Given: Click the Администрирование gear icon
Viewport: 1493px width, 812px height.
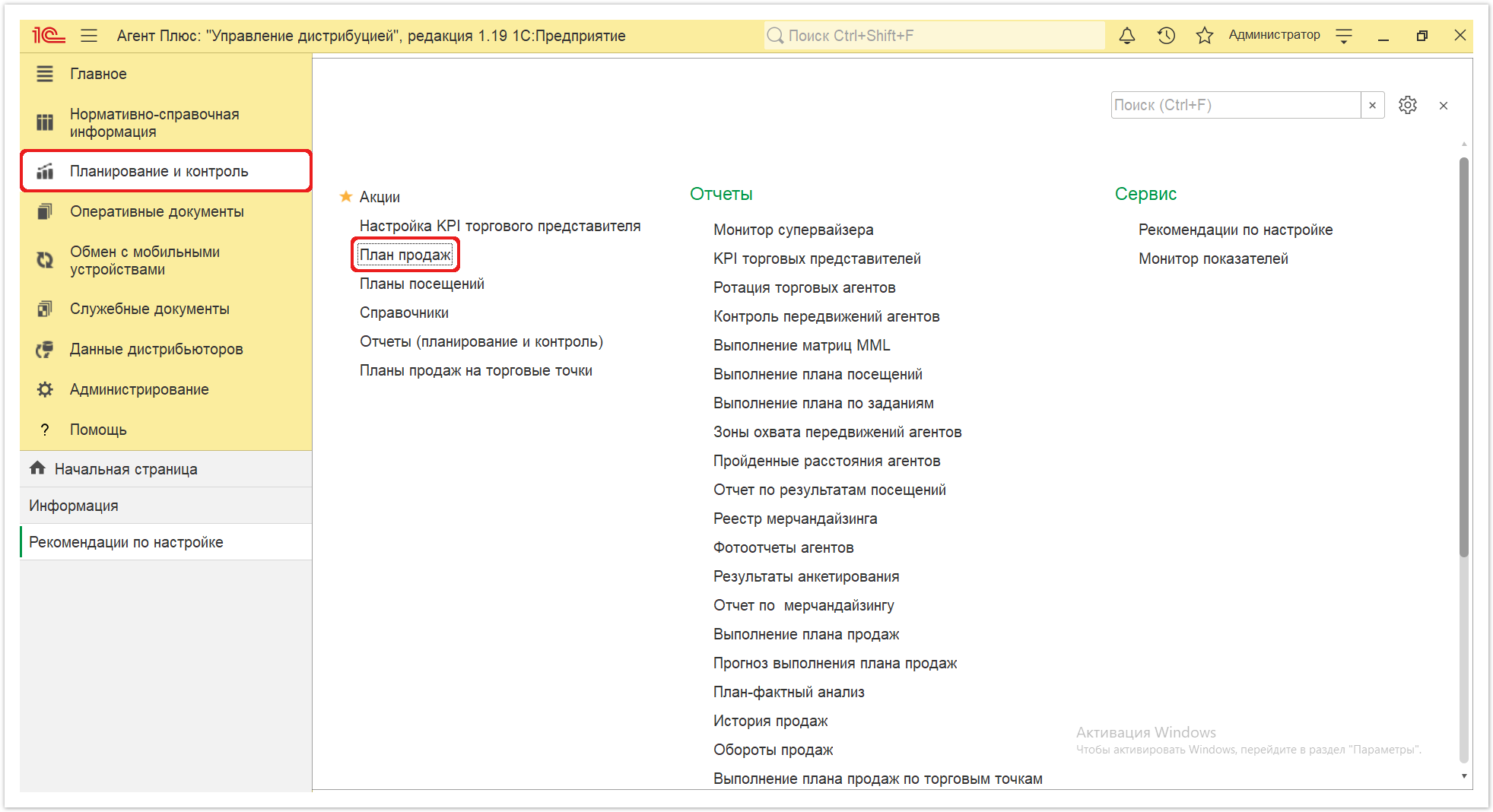Looking at the screenshot, I should click(45, 389).
